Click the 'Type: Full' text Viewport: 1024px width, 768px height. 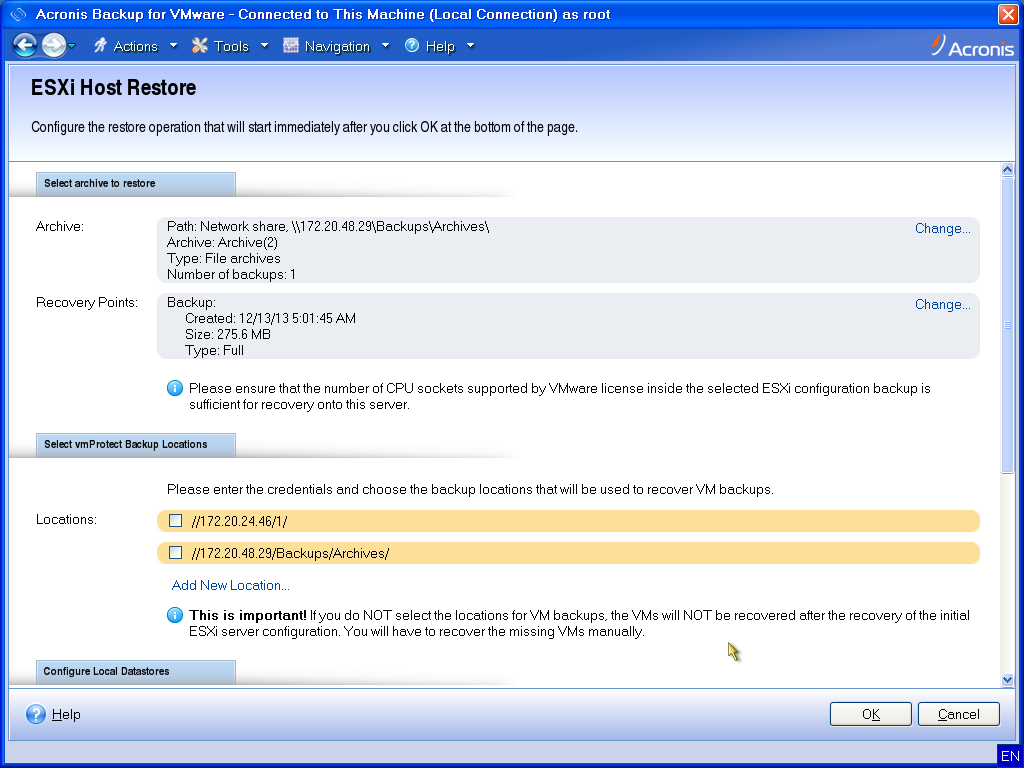pyautogui.click(x=214, y=351)
